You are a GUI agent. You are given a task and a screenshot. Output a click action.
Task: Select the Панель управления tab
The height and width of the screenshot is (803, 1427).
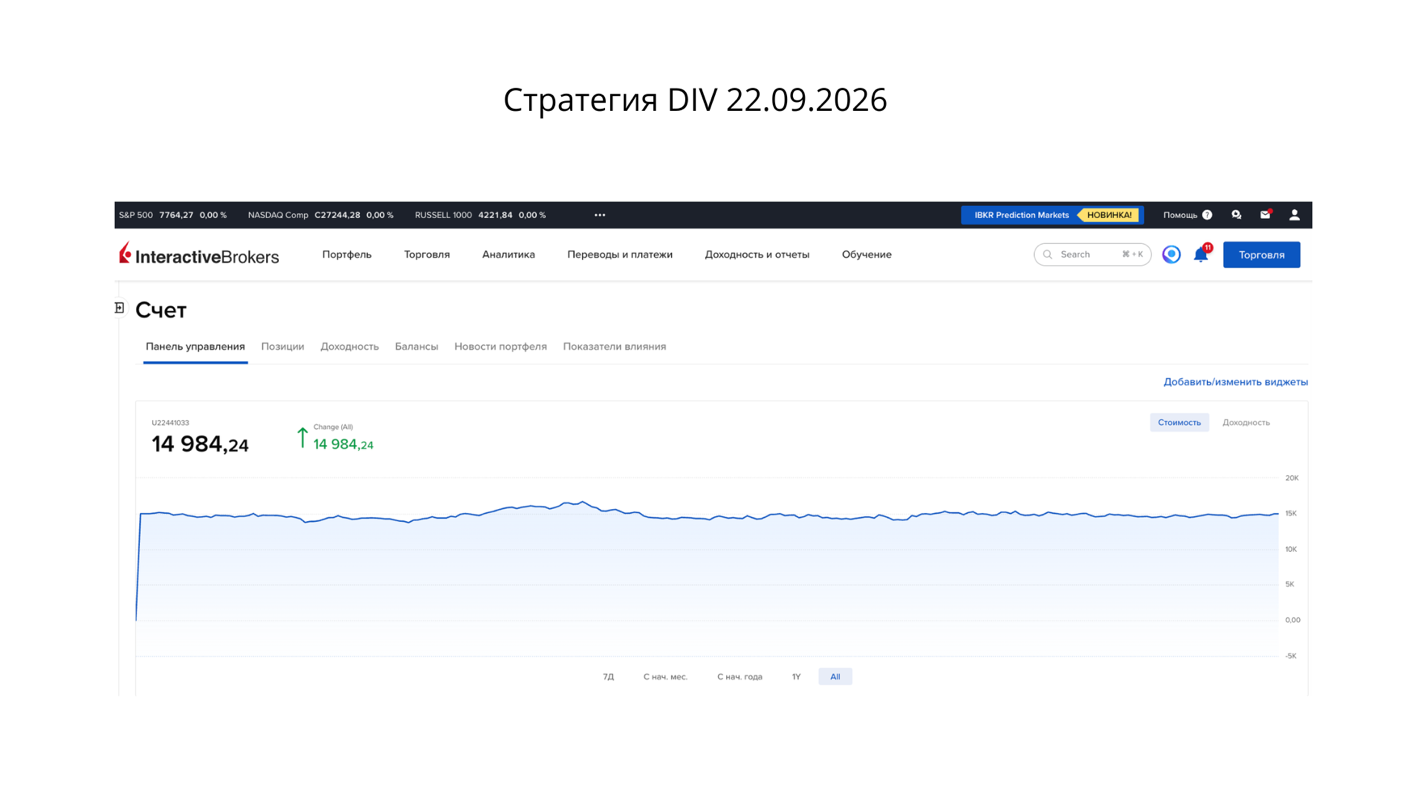click(195, 347)
